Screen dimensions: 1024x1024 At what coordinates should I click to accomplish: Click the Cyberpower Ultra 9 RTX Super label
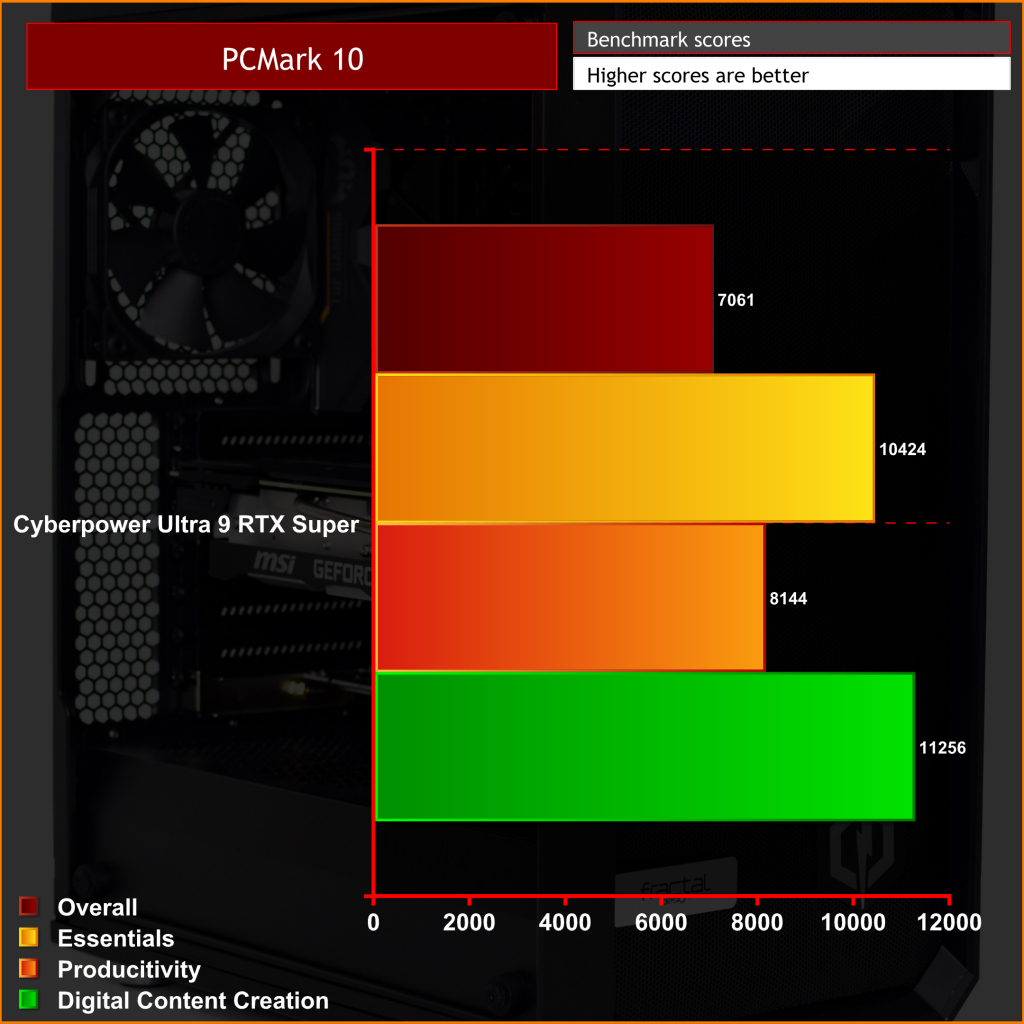click(x=186, y=524)
